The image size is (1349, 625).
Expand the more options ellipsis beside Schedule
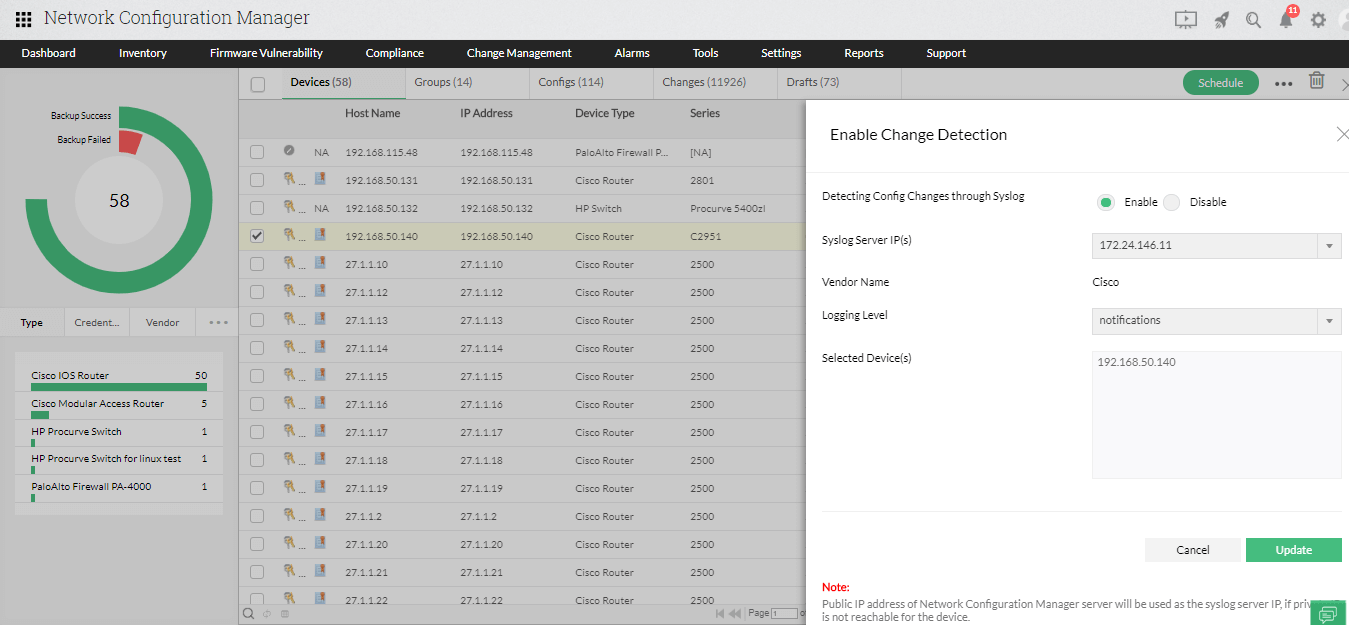pos(1283,84)
